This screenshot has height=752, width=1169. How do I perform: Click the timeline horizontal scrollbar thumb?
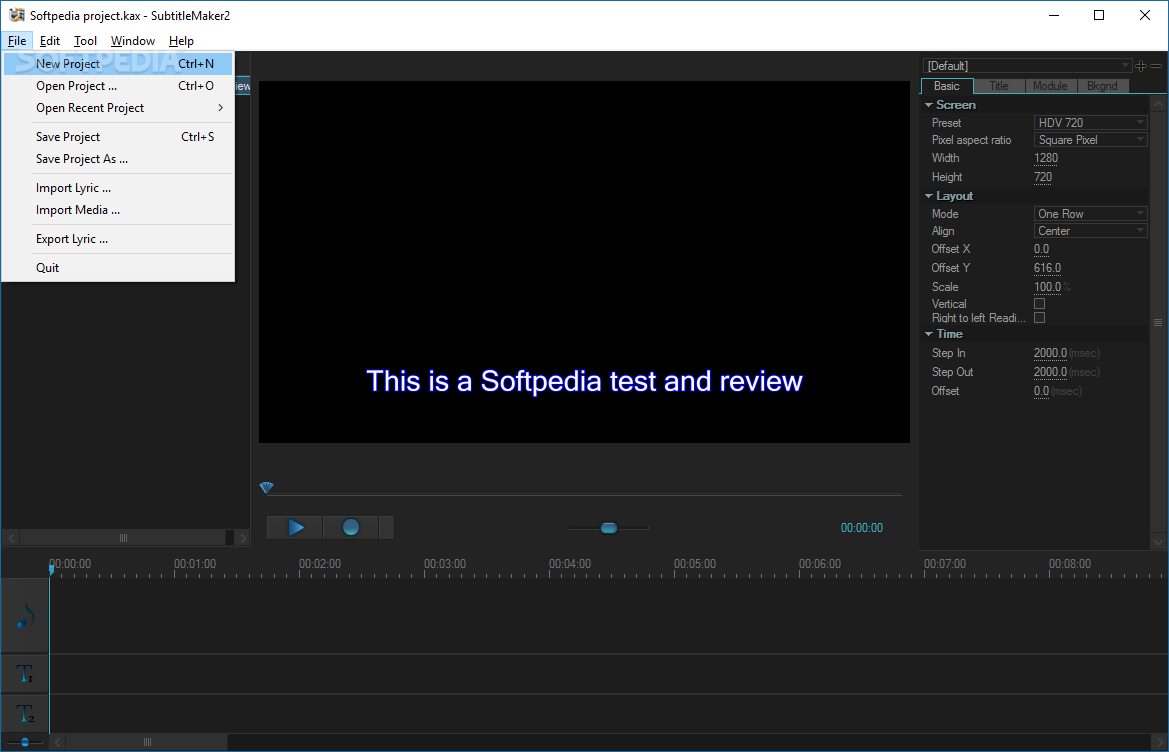click(x=147, y=742)
